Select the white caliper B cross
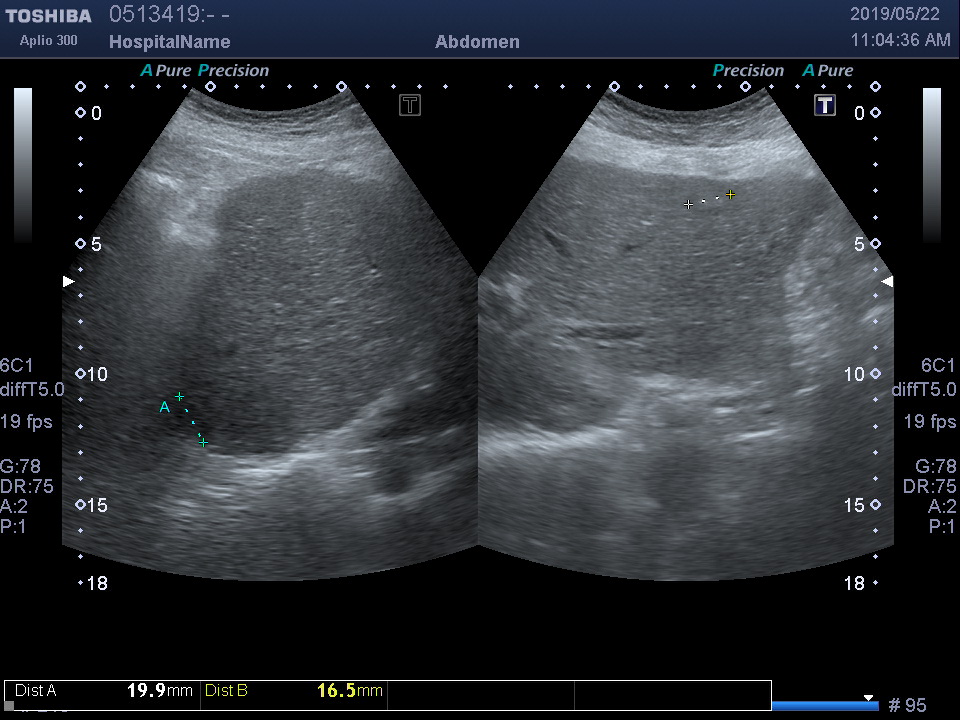Viewport: 960px width, 720px height. (x=688, y=204)
